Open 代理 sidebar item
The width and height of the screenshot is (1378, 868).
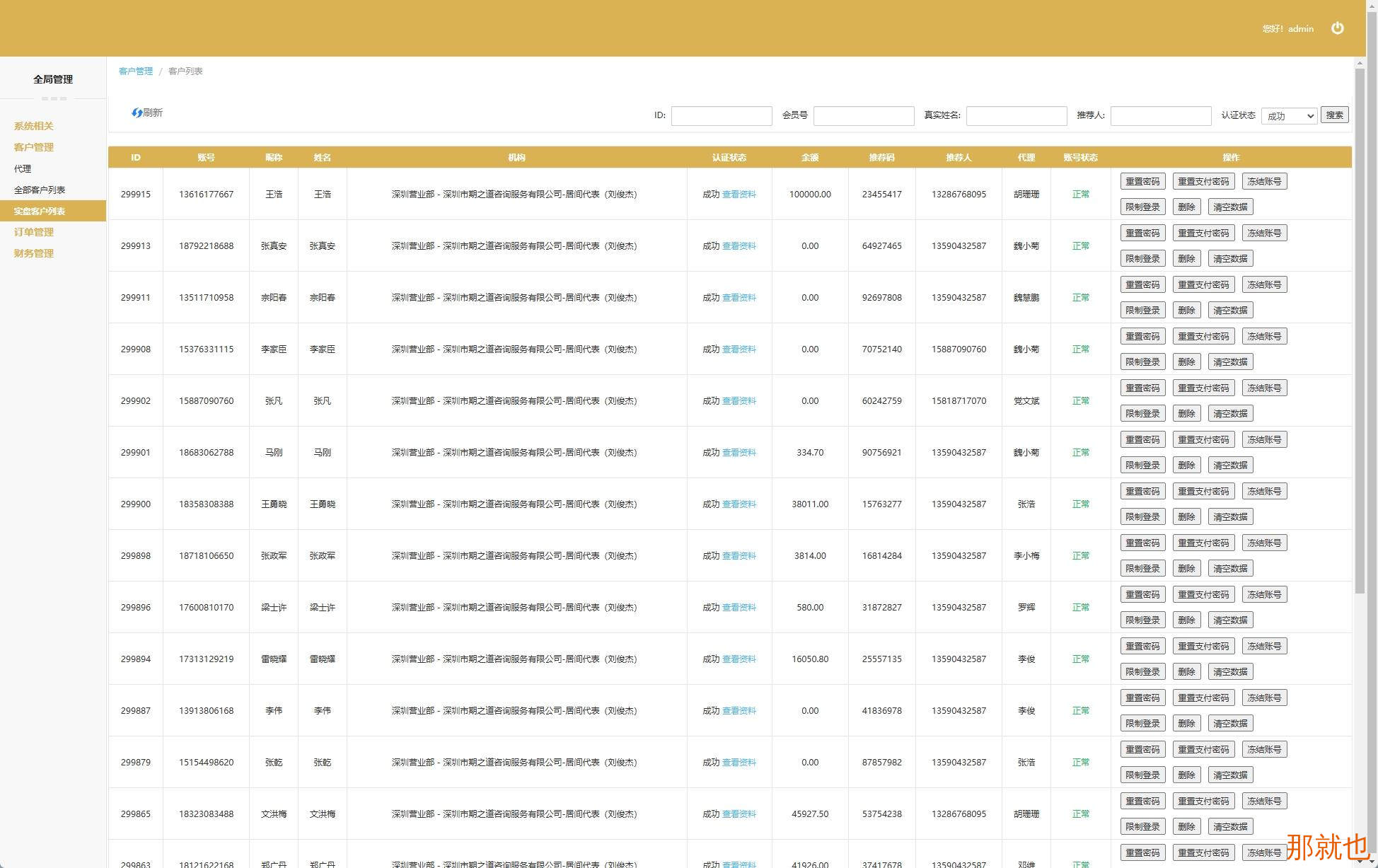click(x=23, y=168)
